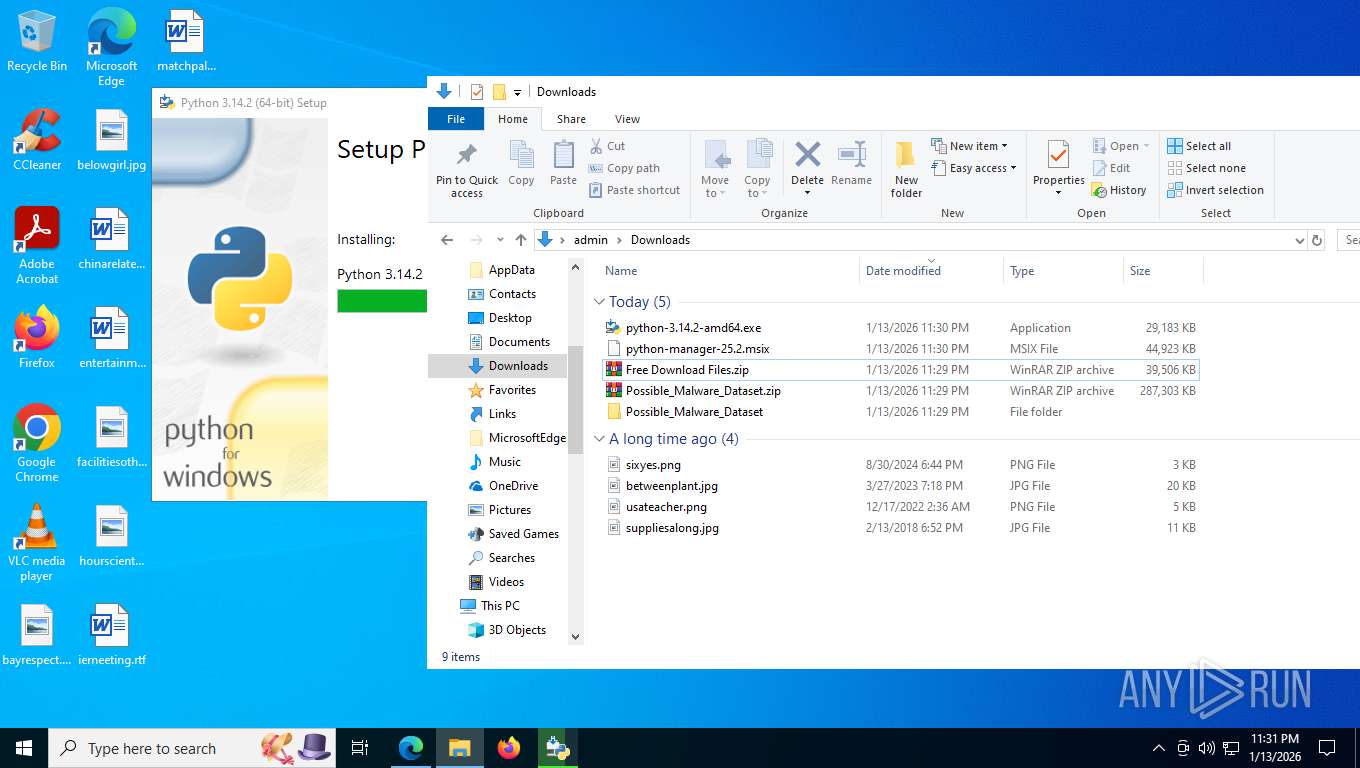Click History in Open group

[1119, 190]
